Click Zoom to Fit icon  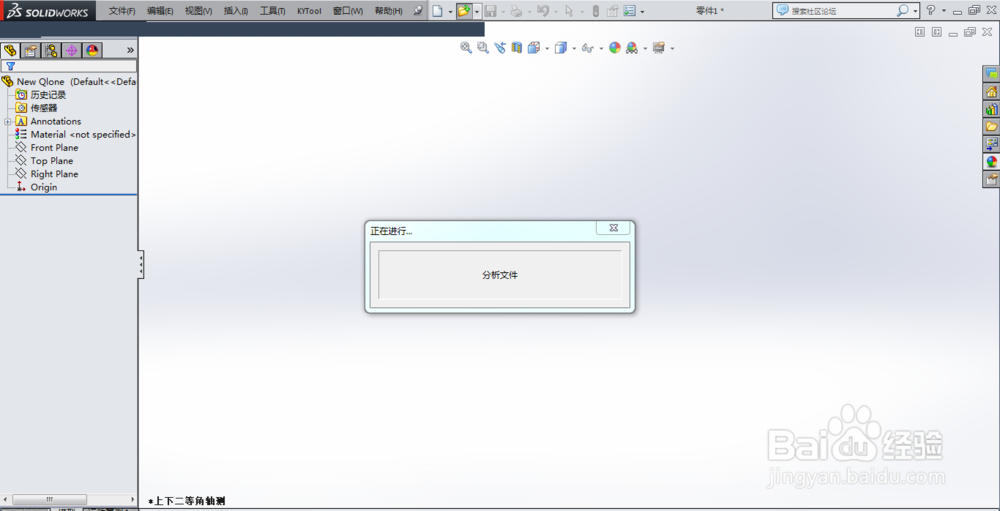click(x=466, y=48)
